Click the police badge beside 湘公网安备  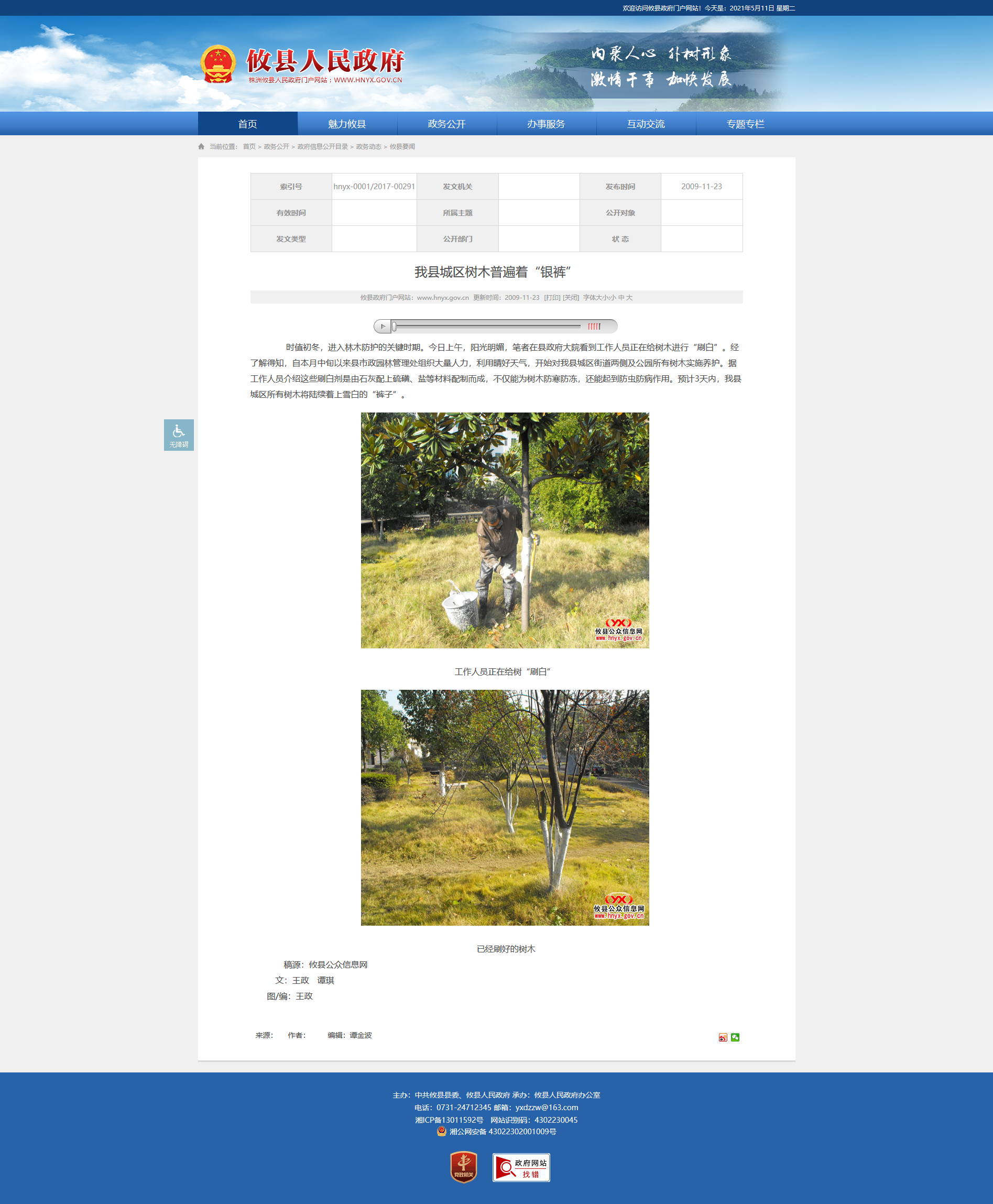pos(441,1131)
